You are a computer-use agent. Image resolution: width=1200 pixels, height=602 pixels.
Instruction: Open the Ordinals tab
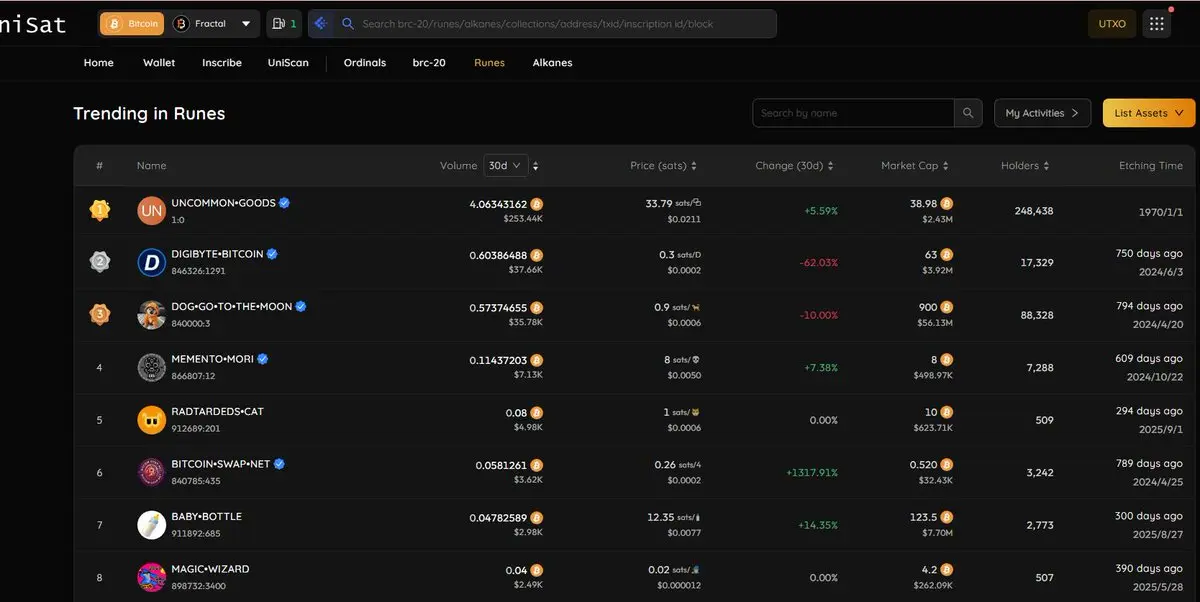click(x=365, y=63)
